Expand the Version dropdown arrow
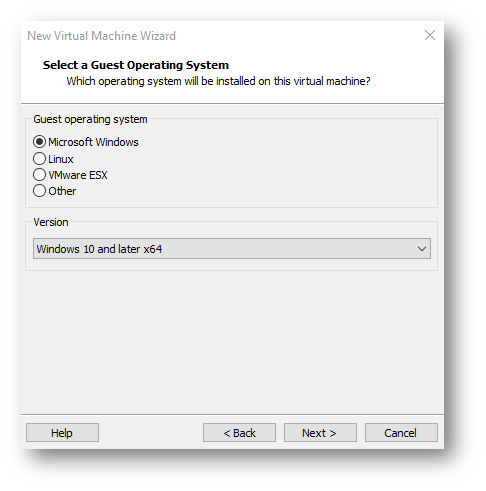The height and width of the screenshot is (491, 486). click(x=422, y=249)
